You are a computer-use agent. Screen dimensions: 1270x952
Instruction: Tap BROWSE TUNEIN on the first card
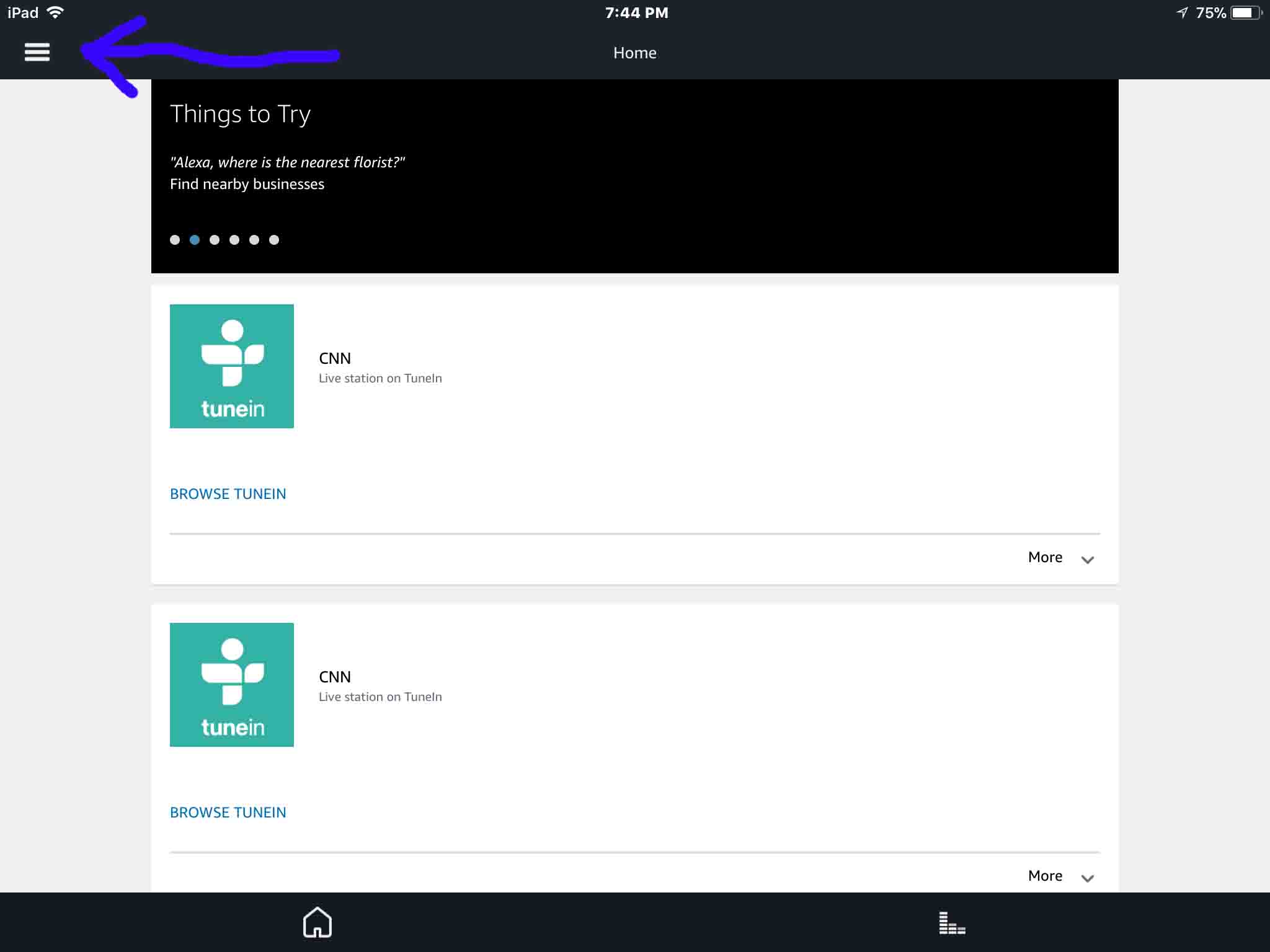coord(228,493)
